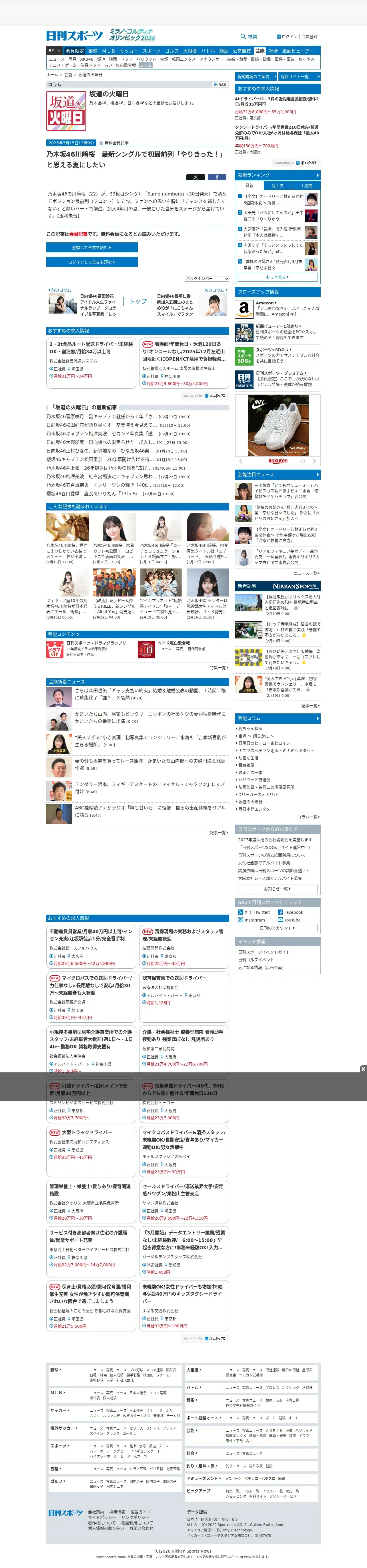The width and height of the screenshot is (367, 1568).
Task: Click the ホーム home icon in nav
Action: (x=55, y=51)
